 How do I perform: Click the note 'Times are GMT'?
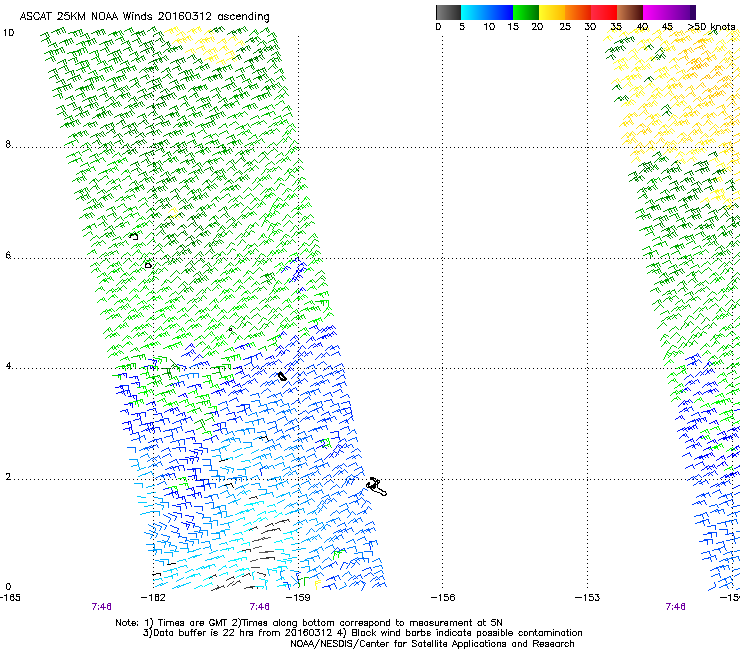[192, 623]
